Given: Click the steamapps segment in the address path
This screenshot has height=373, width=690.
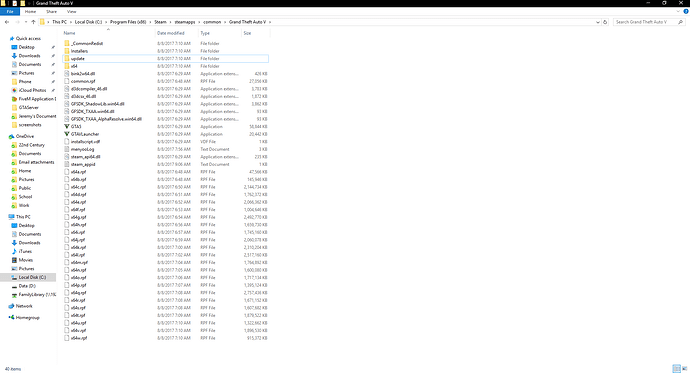Looking at the screenshot, I should [185, 22].
